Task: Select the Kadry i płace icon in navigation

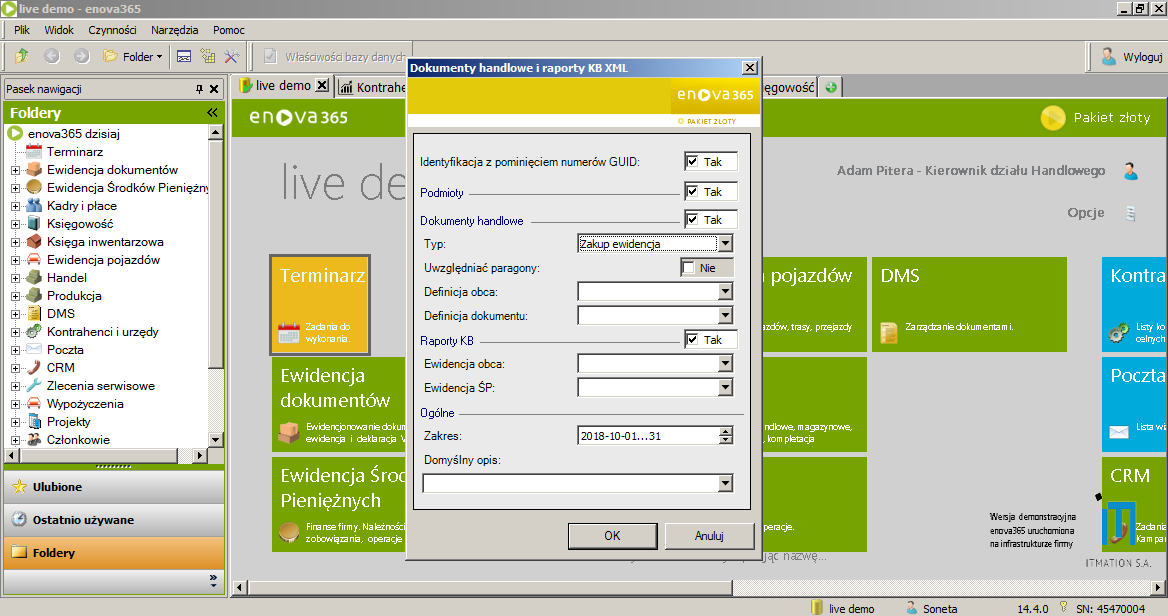Action: (x=35, y=206)
